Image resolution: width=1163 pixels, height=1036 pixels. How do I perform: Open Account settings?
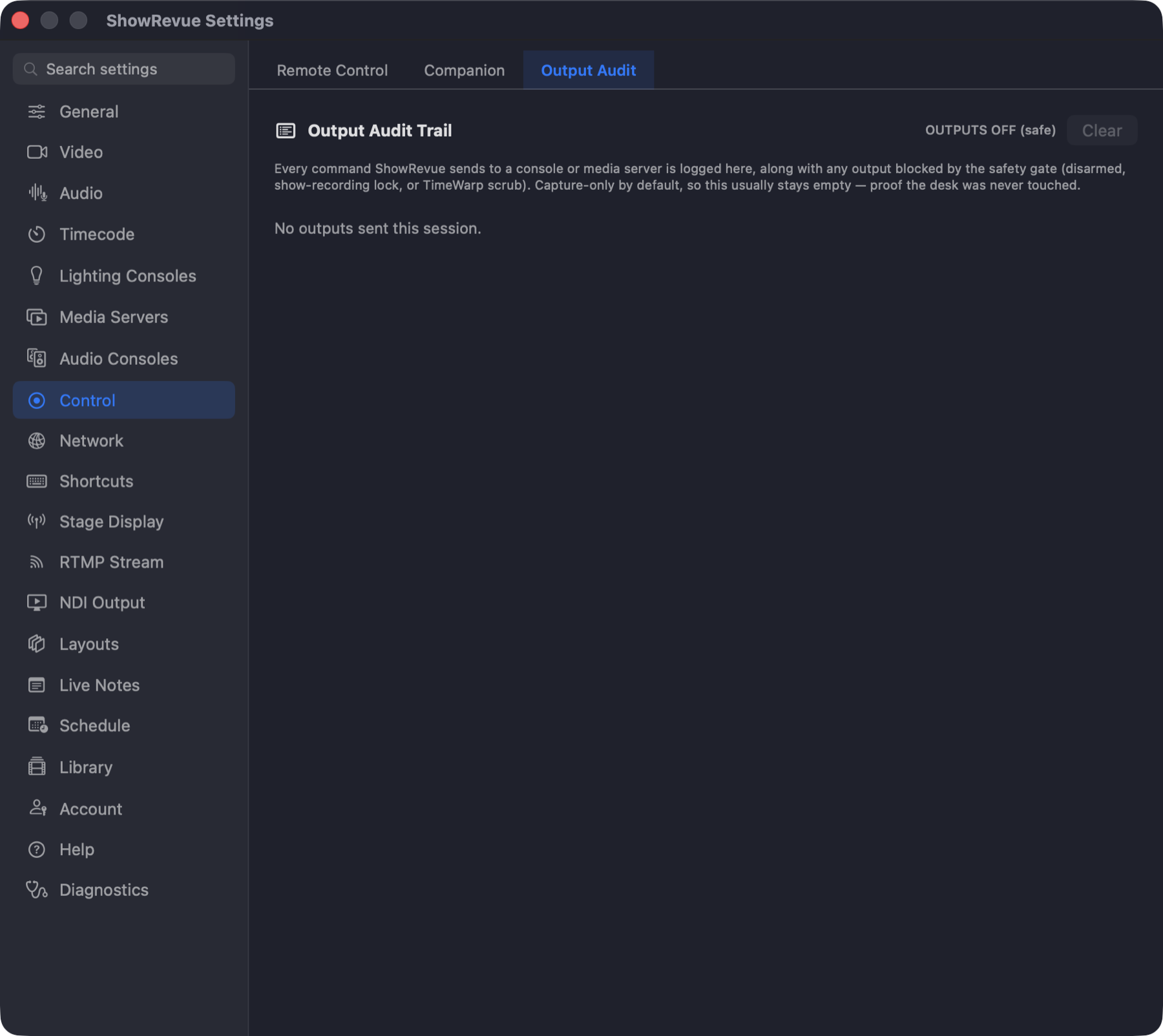123,808
